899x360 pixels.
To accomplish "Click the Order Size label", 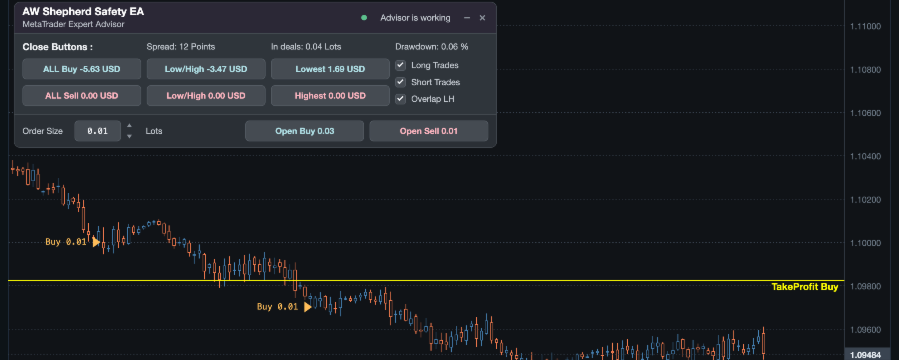I will pyautogui.click(x=42, y=131).
